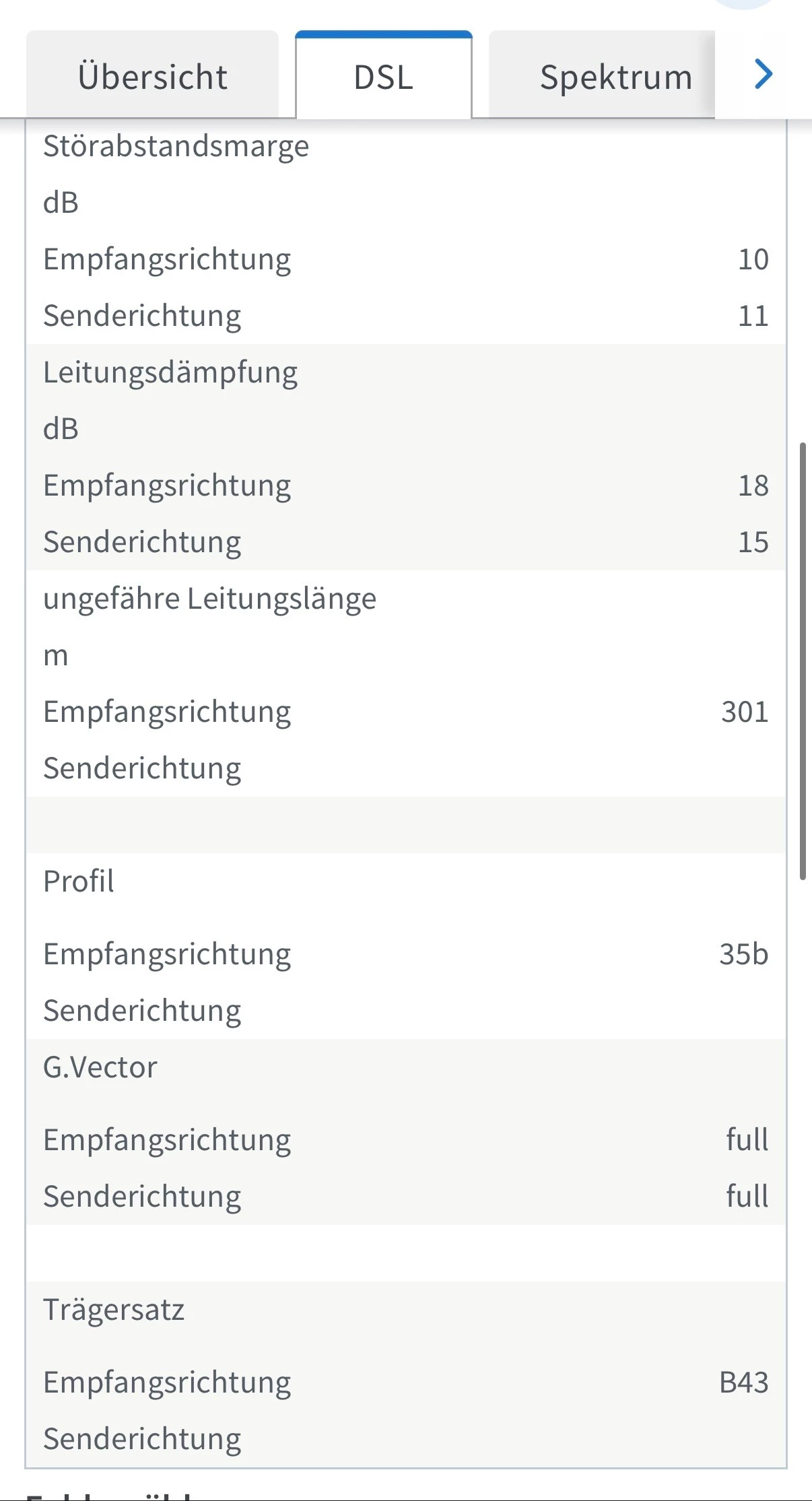The width and height of the screenshot is (812, 1501).
Task: Click the Profil heading
Action: click(79, 881)
